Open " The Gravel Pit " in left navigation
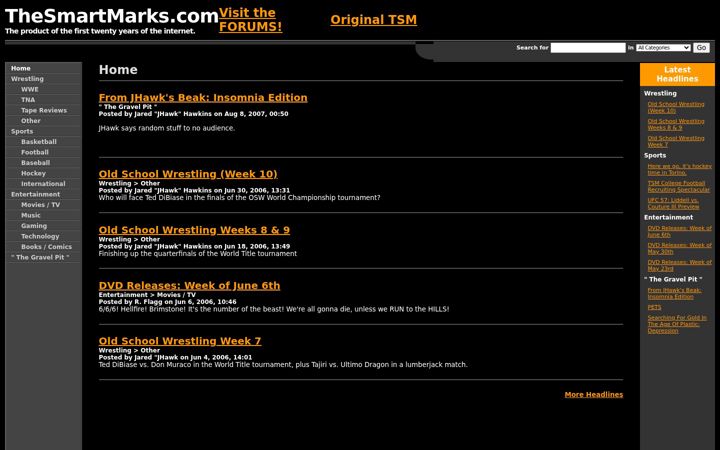This screenshot has height=450, width=720. [40, 258]
